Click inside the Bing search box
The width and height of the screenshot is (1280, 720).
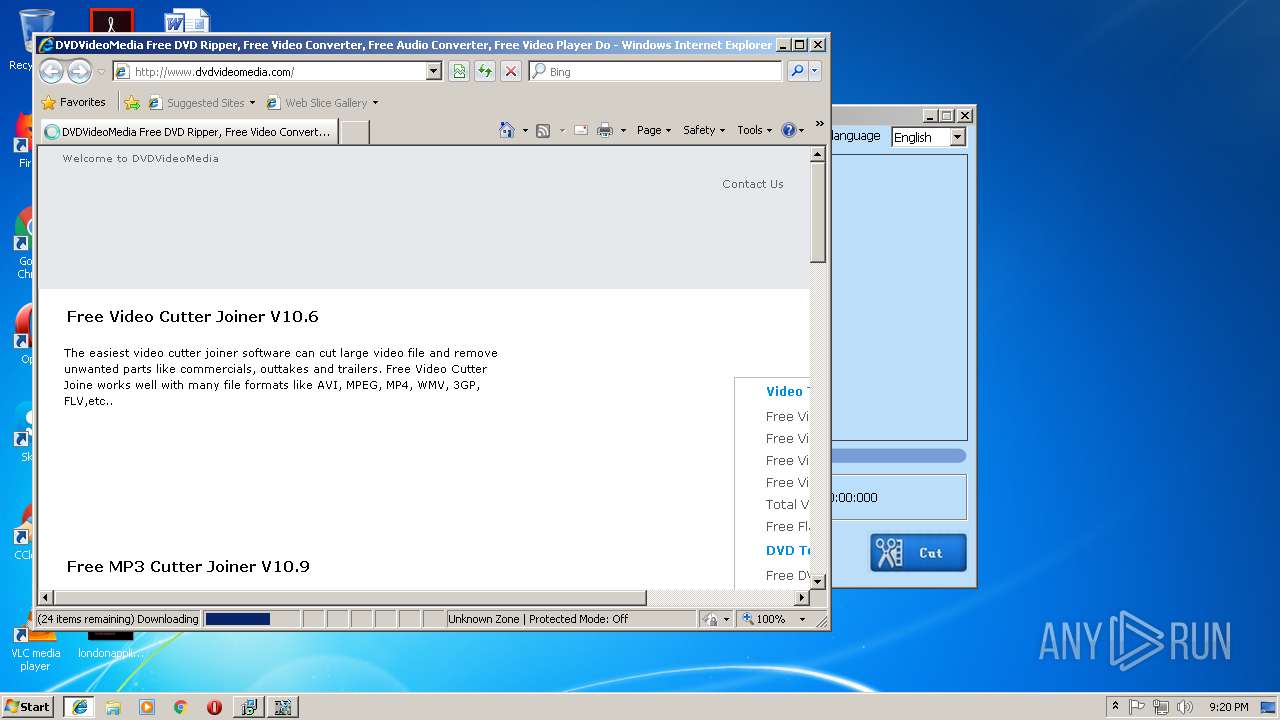656,71
